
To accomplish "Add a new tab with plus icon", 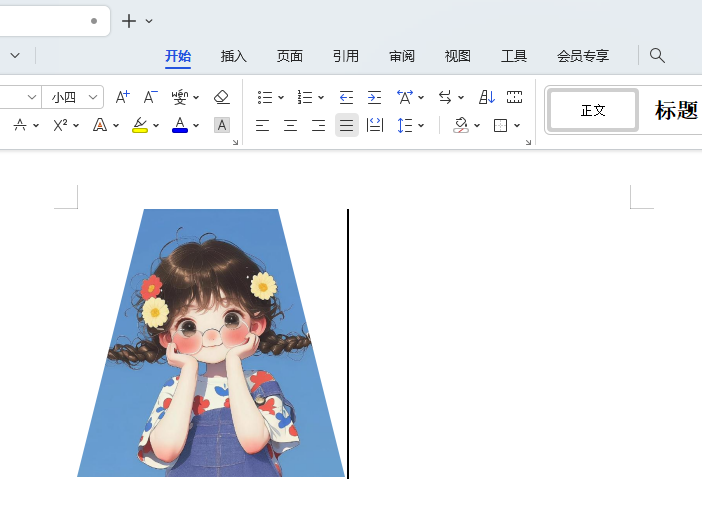I will click(129, 21).
